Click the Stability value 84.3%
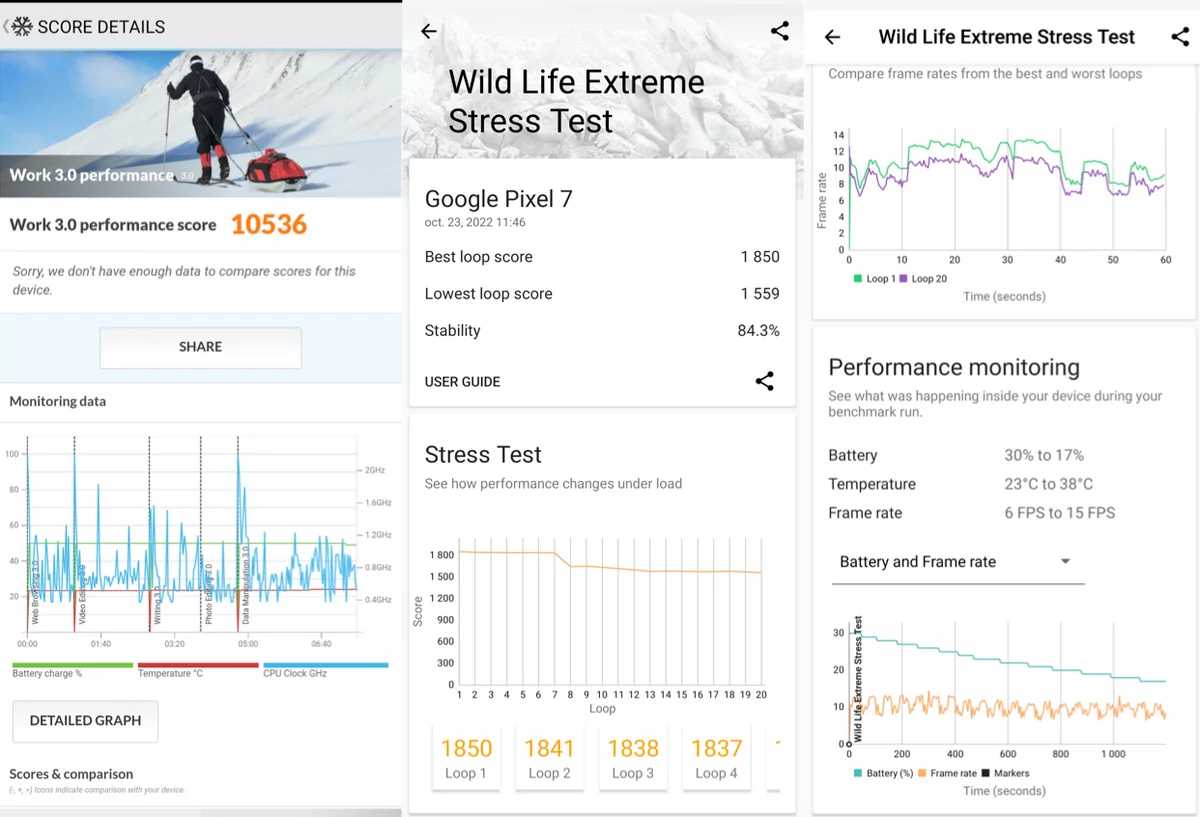The width and height of the screenshot is (1200, 817). 758,331
